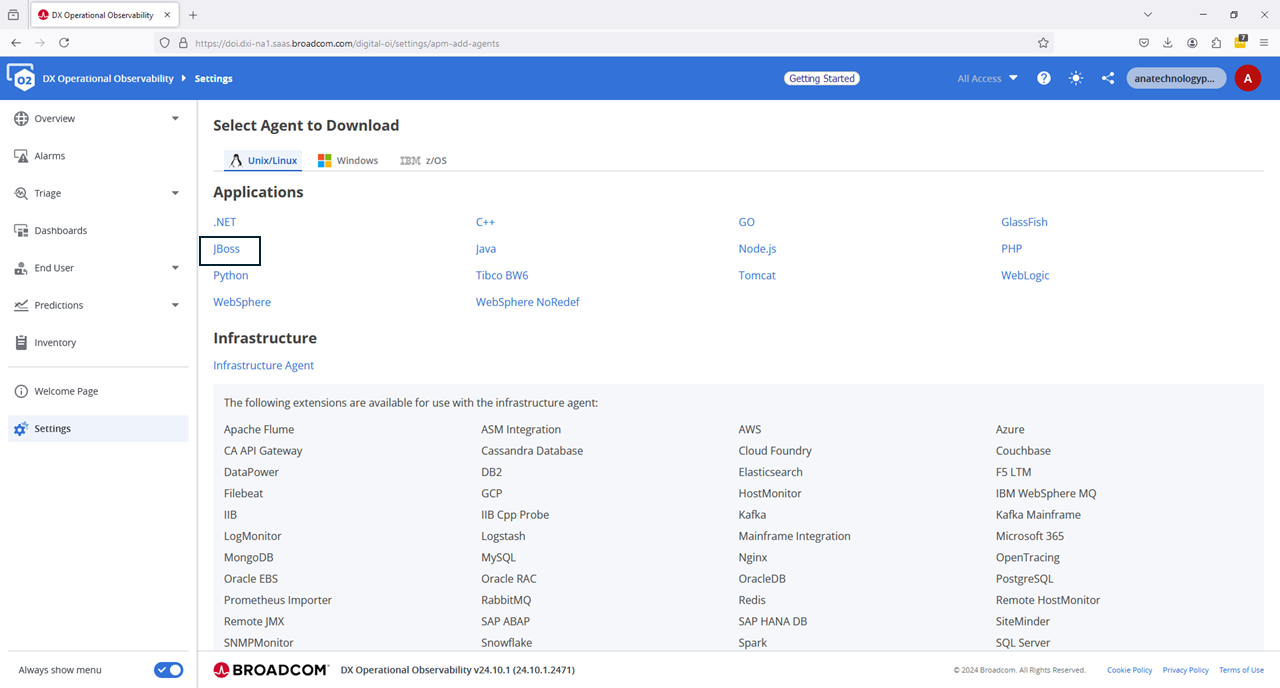Open the Dashboards sidebar icon
1280x688 pixels.
click(x=21, y=230)
